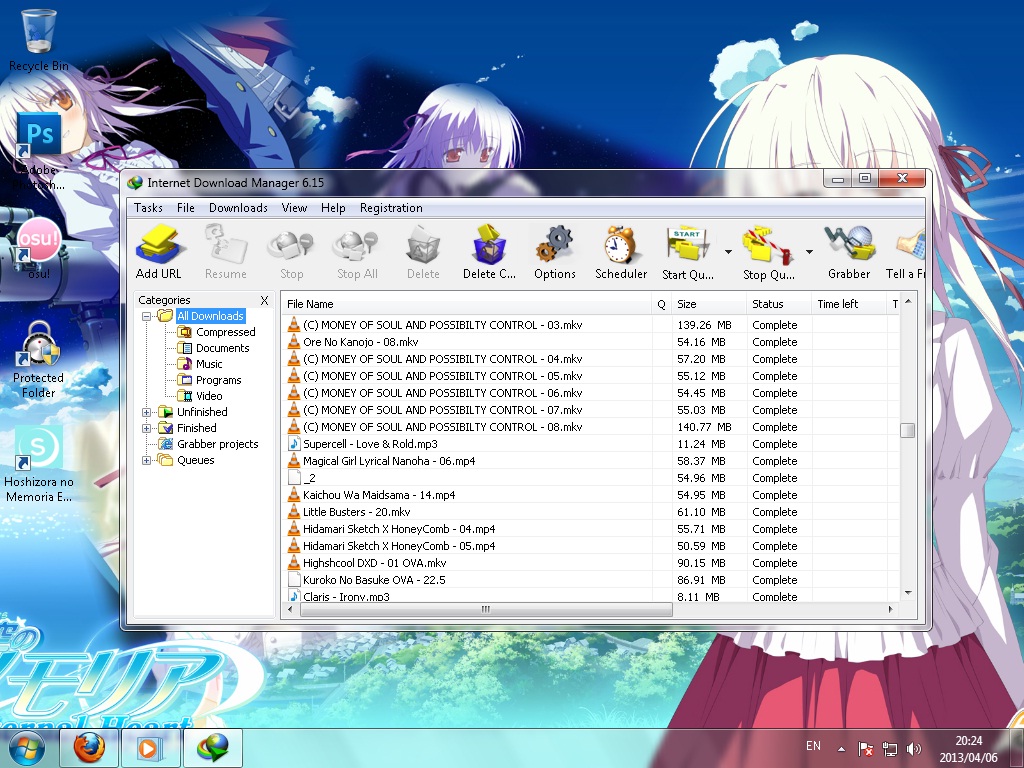This screenshot has height=768, width=1024.
Task: Close the Categories panel with X
Action: point(264,300)
